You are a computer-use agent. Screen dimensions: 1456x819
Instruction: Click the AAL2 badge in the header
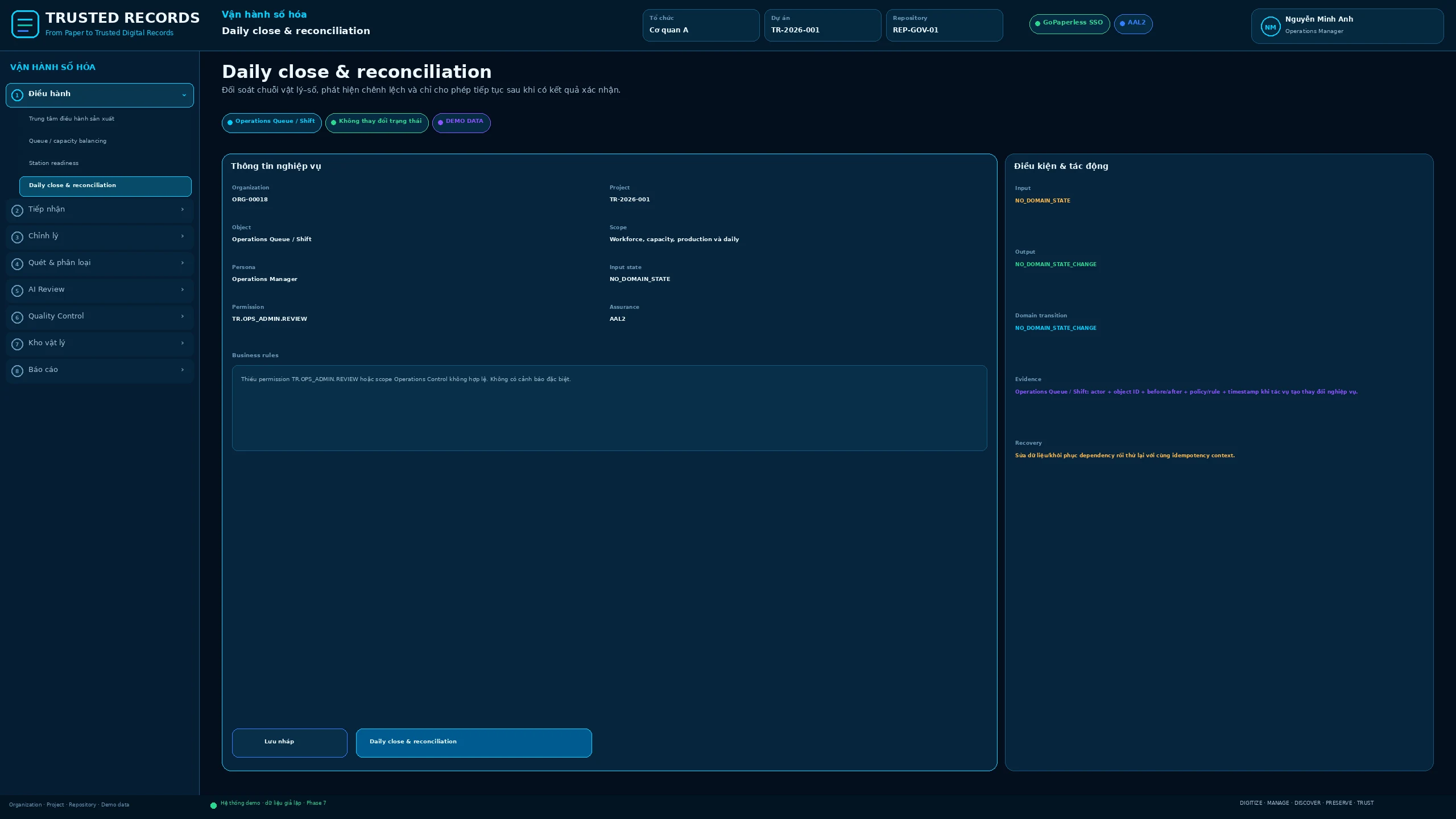[x=1133, y=24]
